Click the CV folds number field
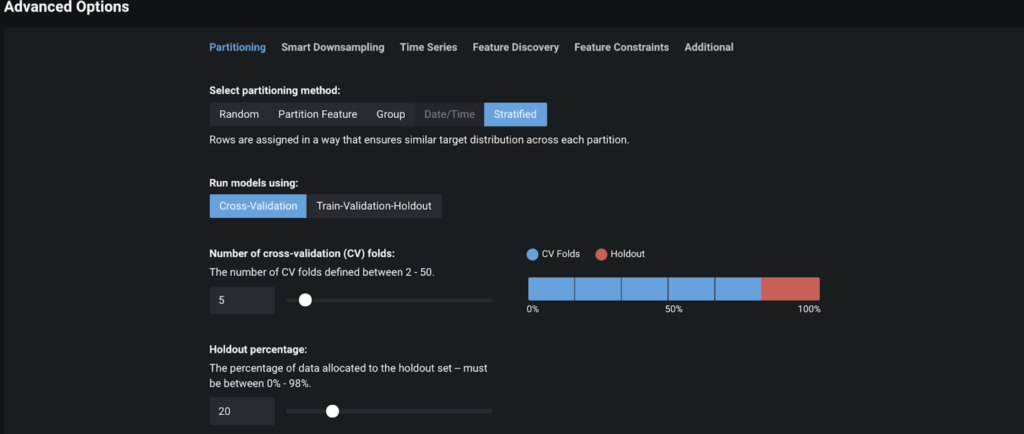 pyautogui.click(x=242, y=300)
